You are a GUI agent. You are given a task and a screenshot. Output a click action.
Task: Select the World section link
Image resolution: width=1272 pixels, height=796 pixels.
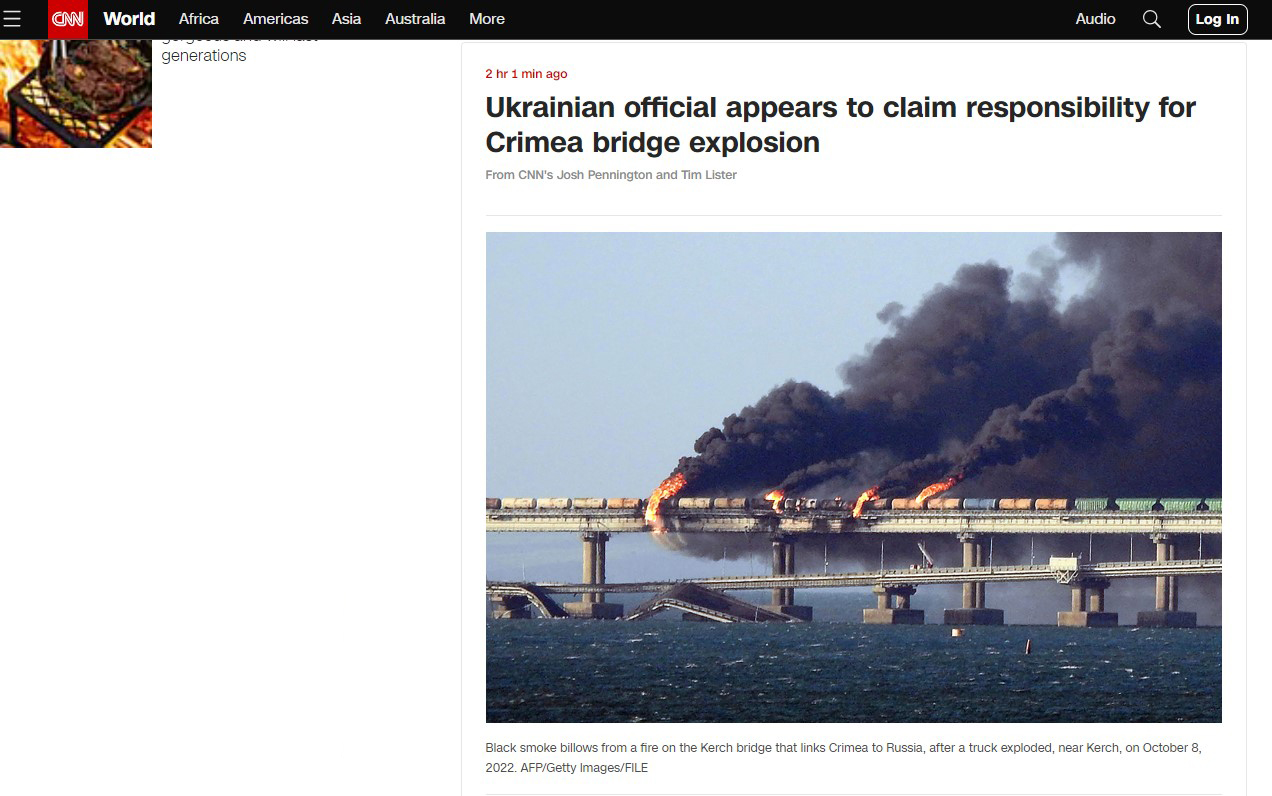[129, 19]
